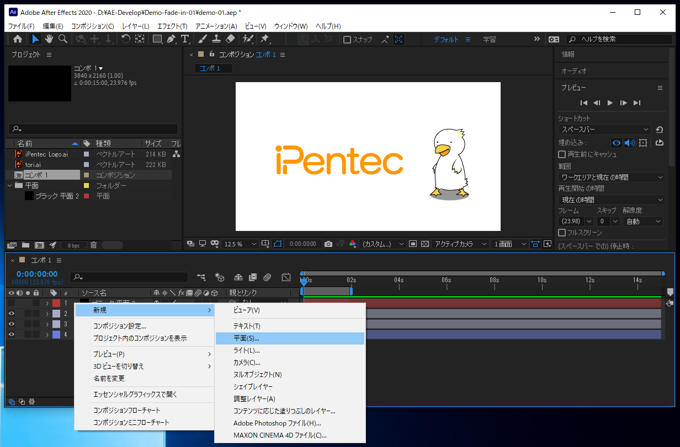Screen dimensions: 680x447
Task: Jump to last frame in Preview panel
Action: (637, 103)
